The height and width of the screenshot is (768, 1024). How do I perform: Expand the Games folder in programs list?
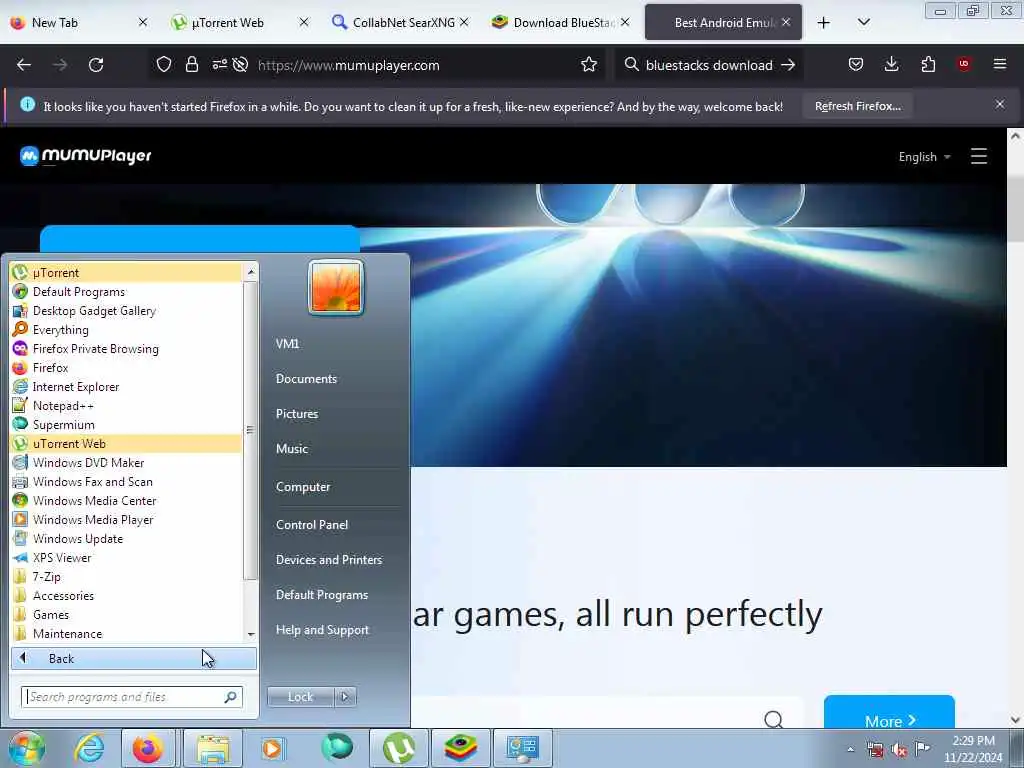pos(126,614)
